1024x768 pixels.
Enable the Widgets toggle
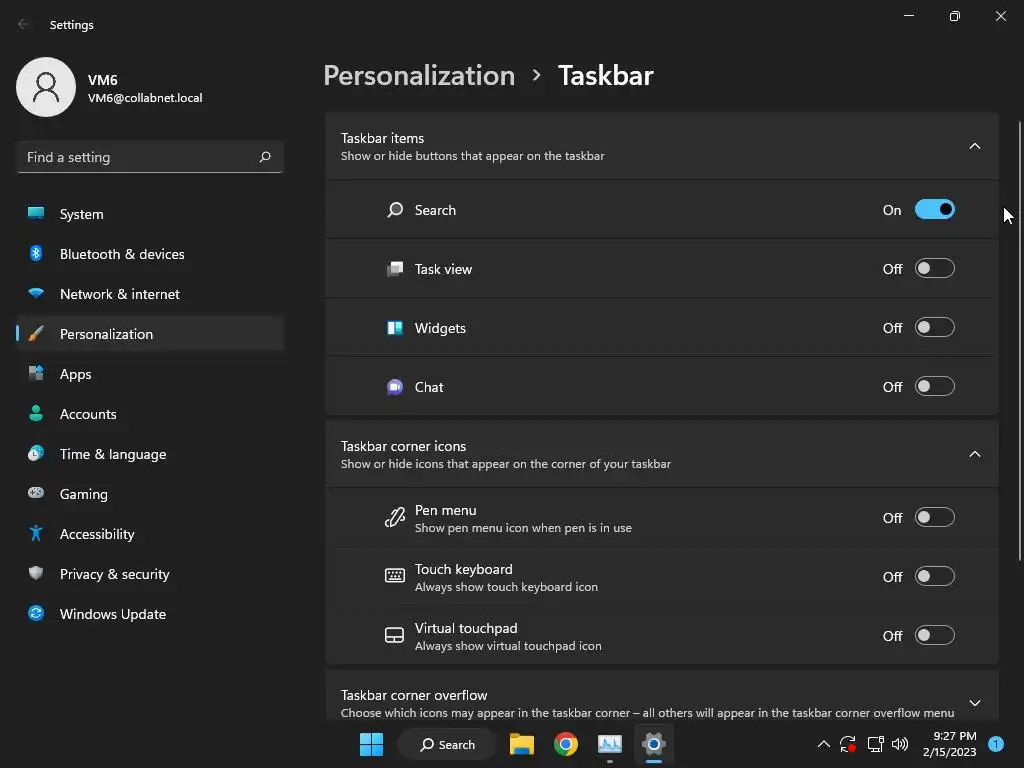tap(935, 327)
